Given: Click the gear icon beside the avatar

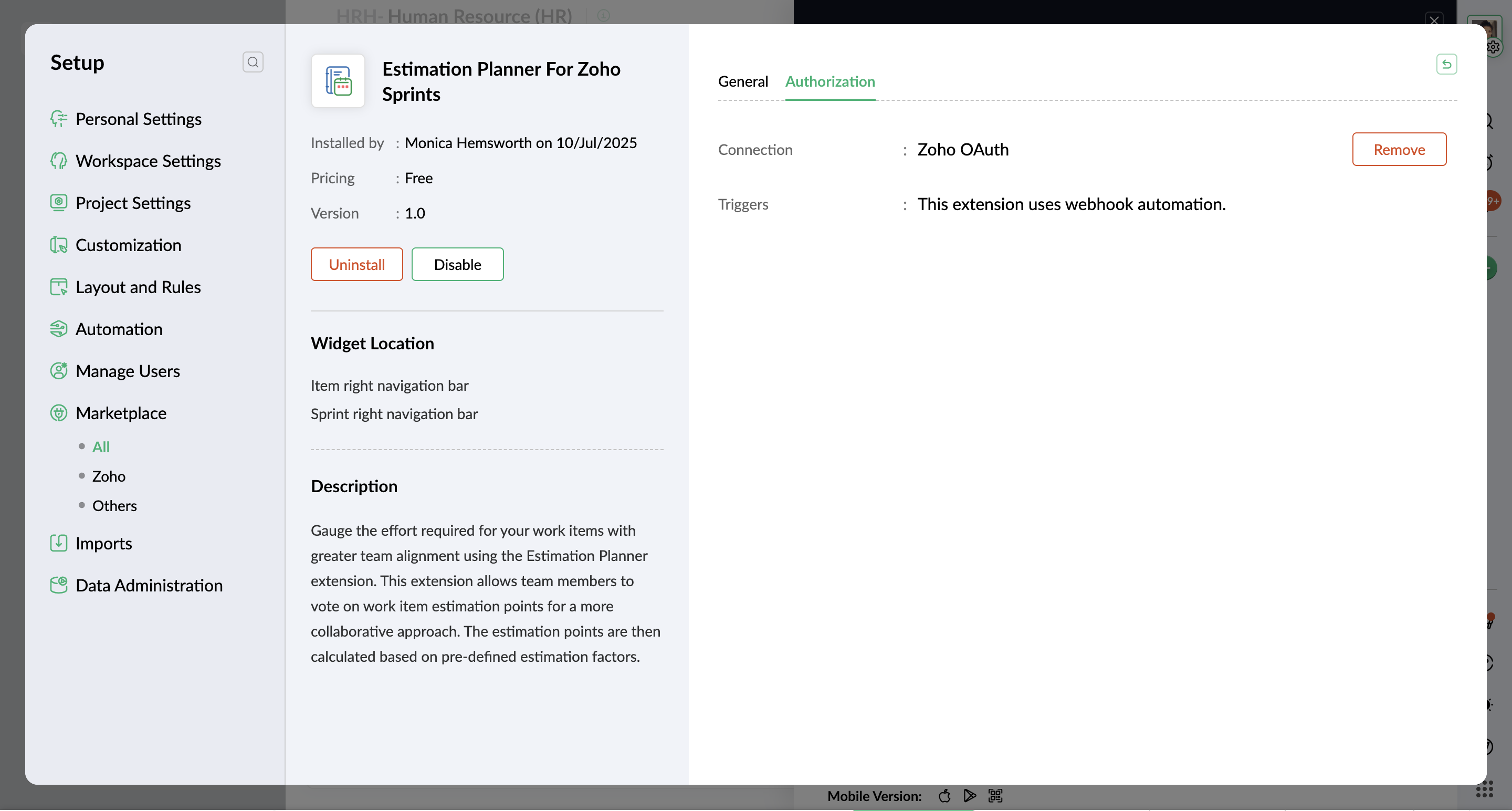Looking at the screenshot, I should coord(1494,47).
